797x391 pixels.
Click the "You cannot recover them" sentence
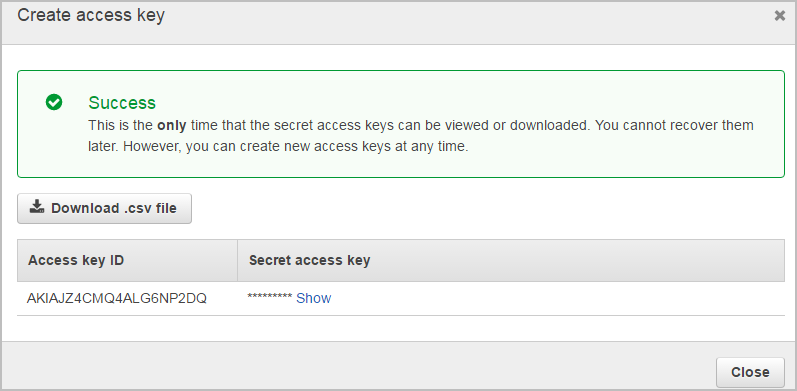click(x=674, y=125)
